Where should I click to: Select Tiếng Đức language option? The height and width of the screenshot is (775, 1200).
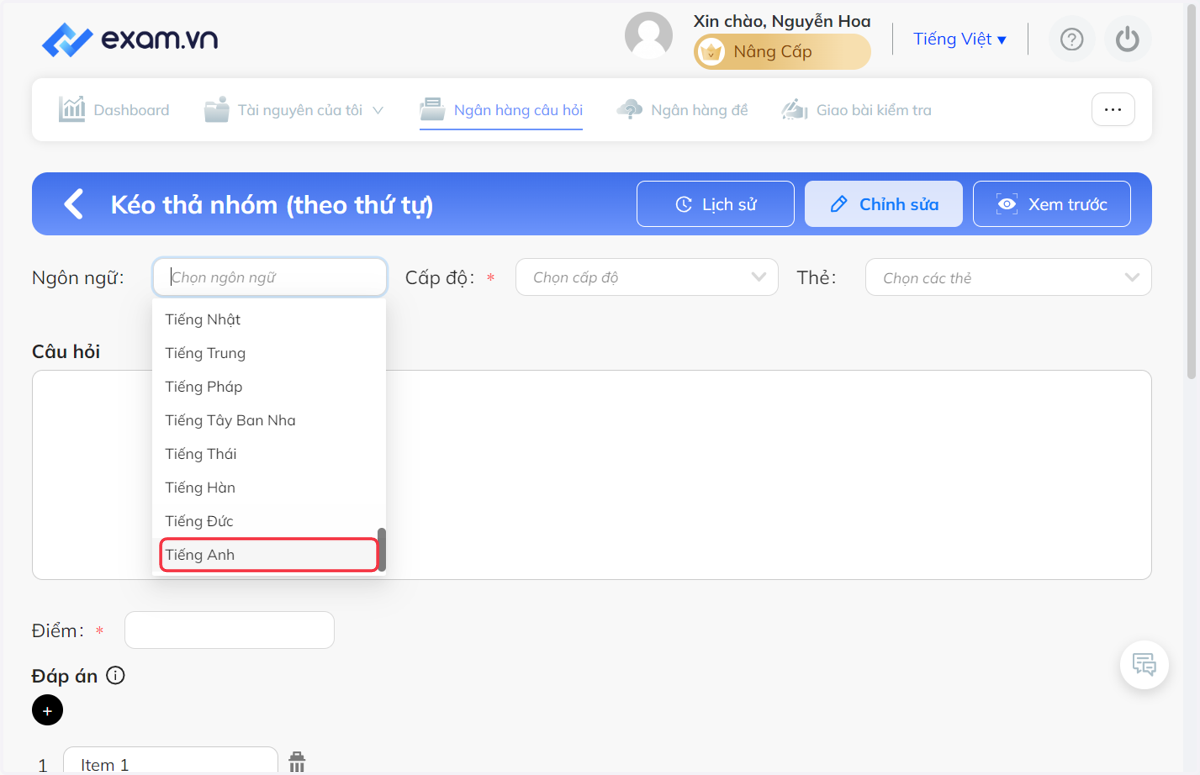(x=269, y=521)
